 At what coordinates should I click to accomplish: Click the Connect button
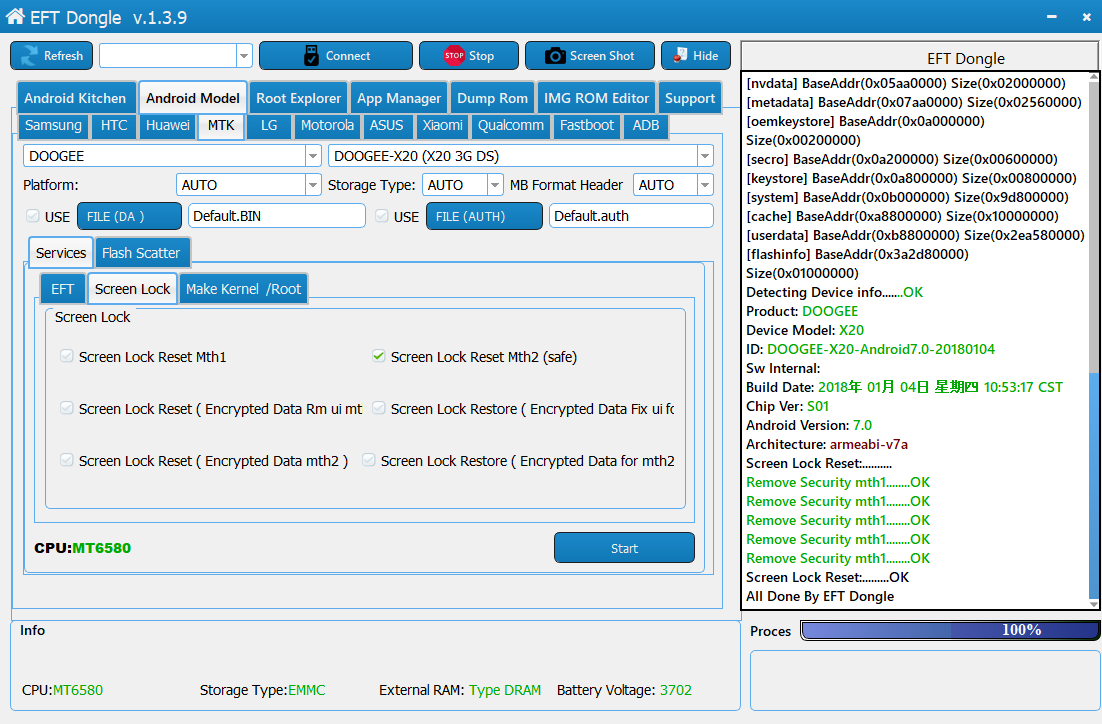tap(336, 56)
